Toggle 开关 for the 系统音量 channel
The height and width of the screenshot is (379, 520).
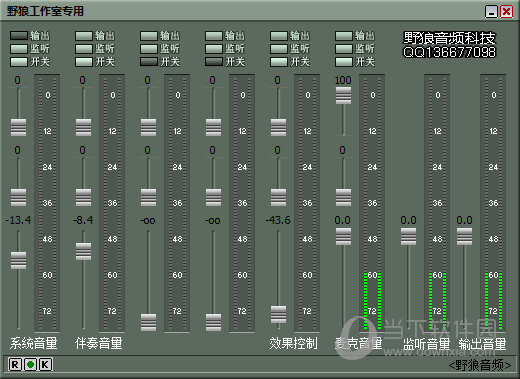19,62
